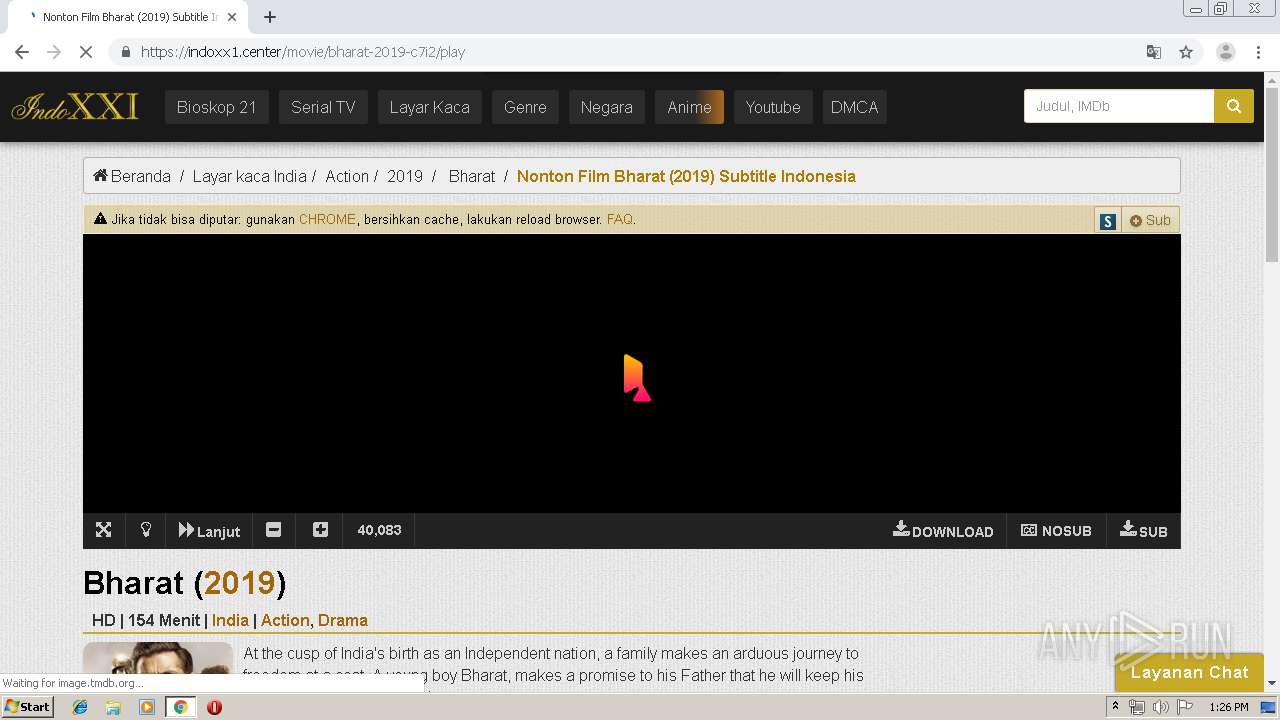Viewport: 1280px width, 720px height.
Task: Click the Bharat breadcrumb link
Action: 472,176
